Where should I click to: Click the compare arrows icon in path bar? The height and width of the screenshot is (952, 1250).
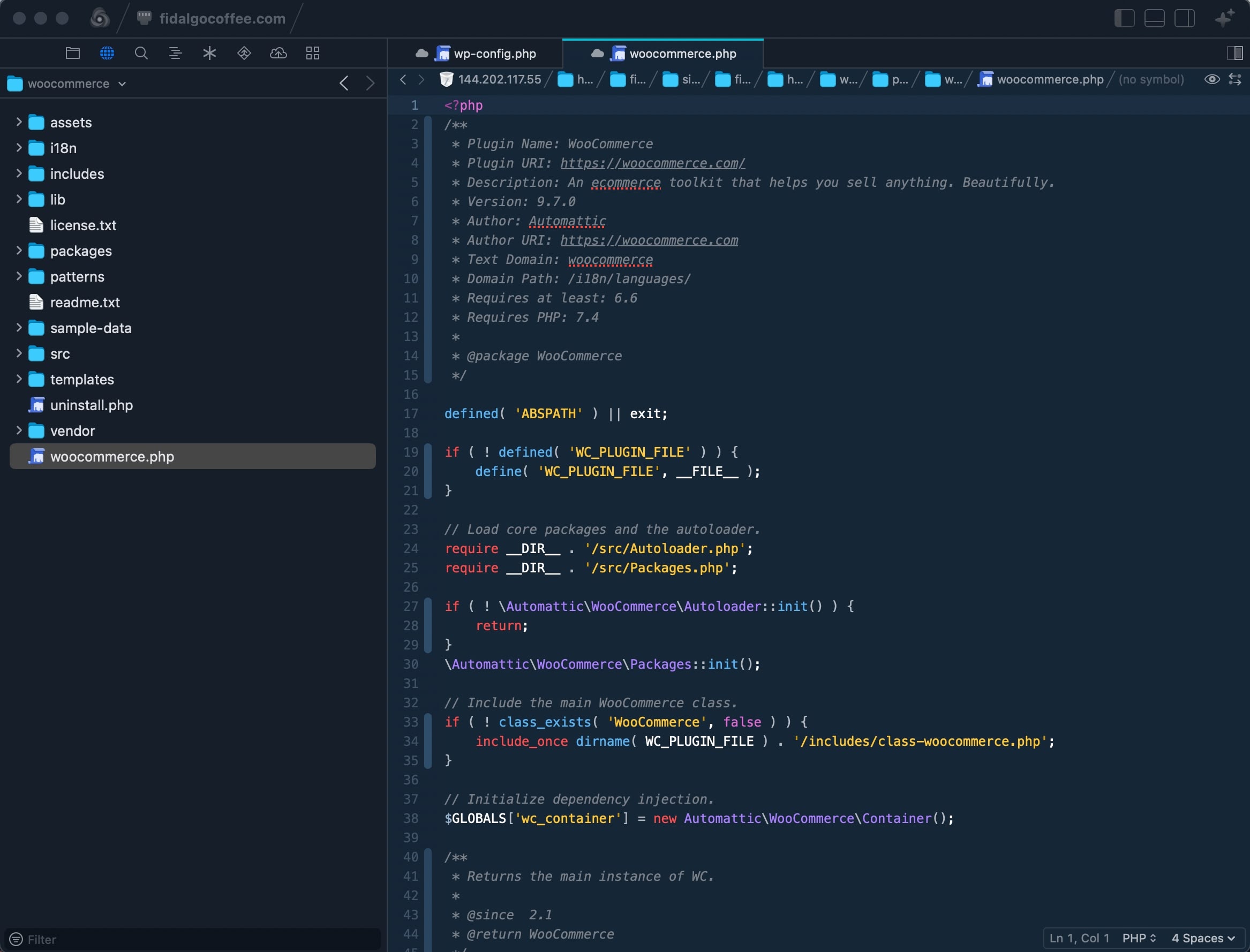pos(1235,79)
